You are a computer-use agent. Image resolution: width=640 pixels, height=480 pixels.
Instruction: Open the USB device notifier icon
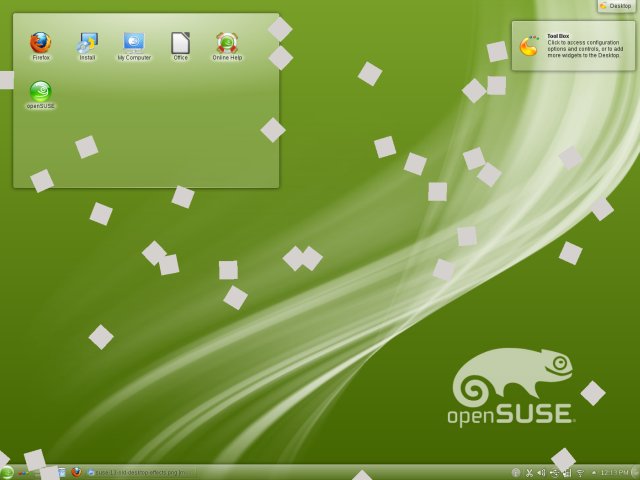[555, 473]
